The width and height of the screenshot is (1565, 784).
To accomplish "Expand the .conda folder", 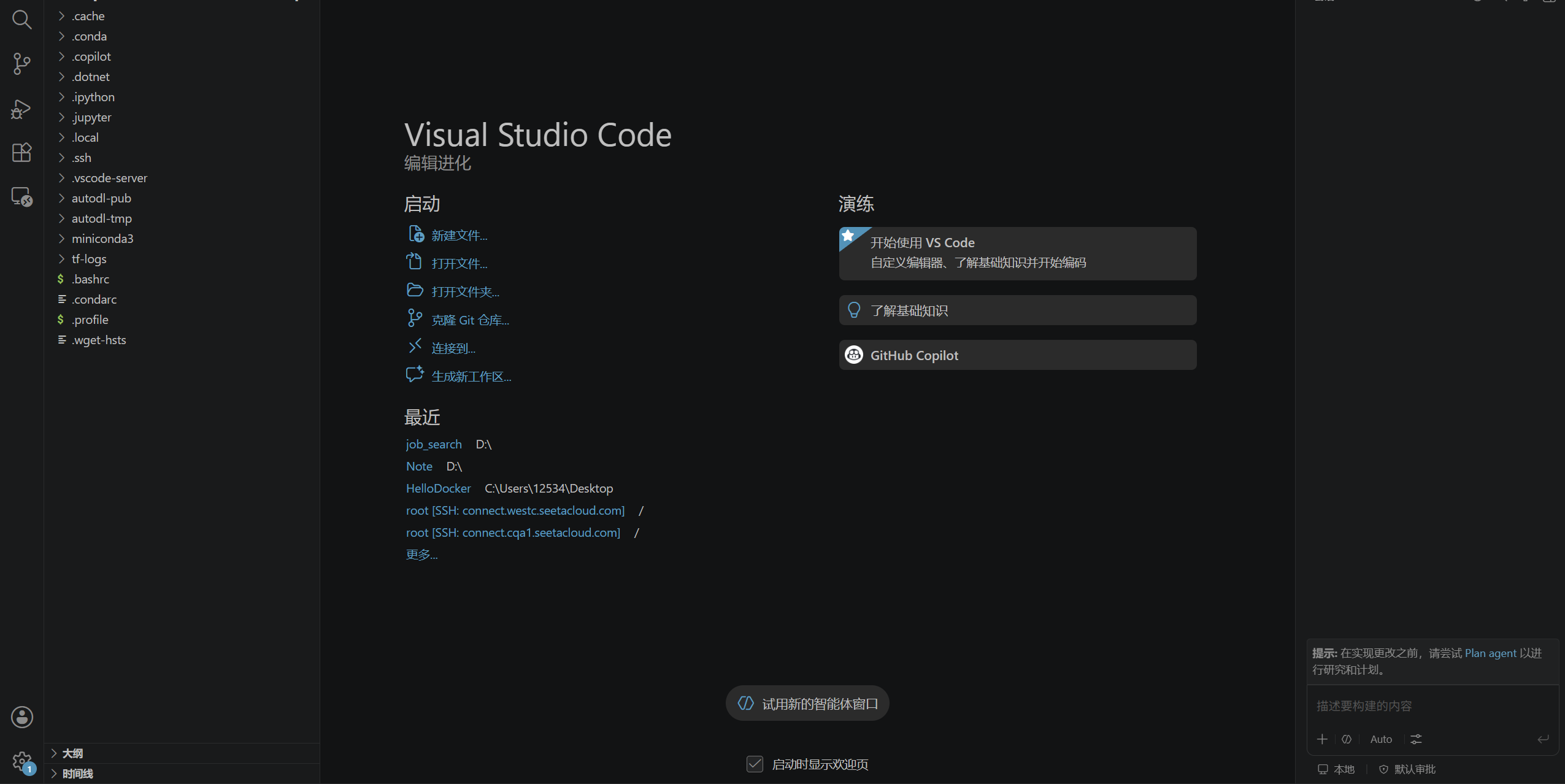I will pos(182,36).
